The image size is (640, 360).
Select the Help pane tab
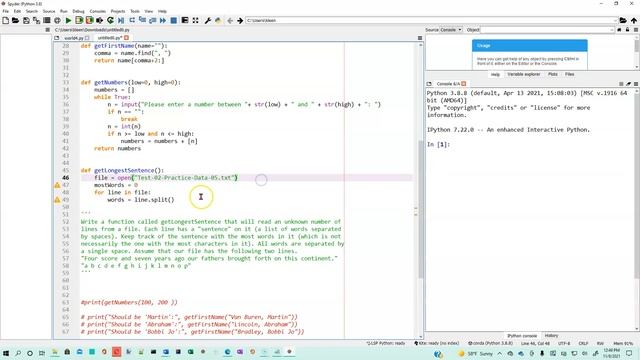coord(495,74)
